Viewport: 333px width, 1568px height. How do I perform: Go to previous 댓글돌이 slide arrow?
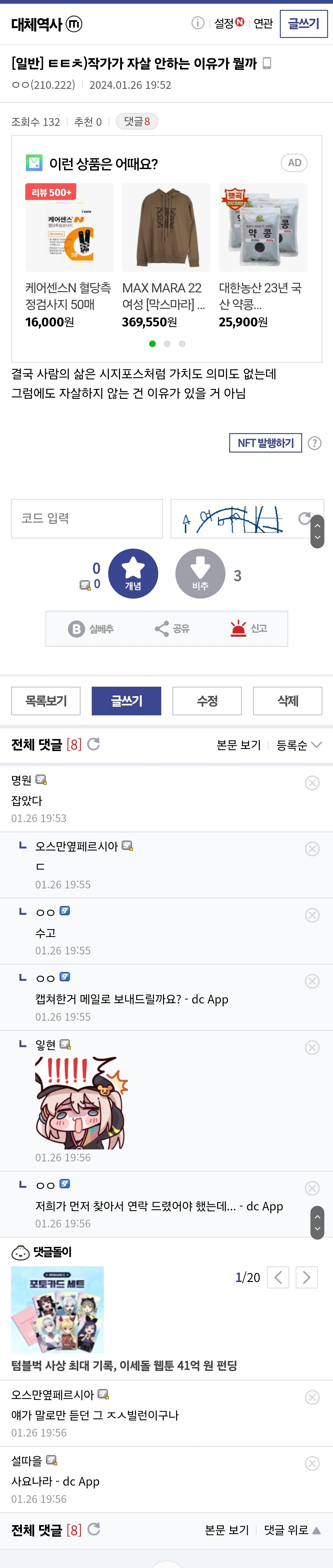click(x=278, y=1277)
